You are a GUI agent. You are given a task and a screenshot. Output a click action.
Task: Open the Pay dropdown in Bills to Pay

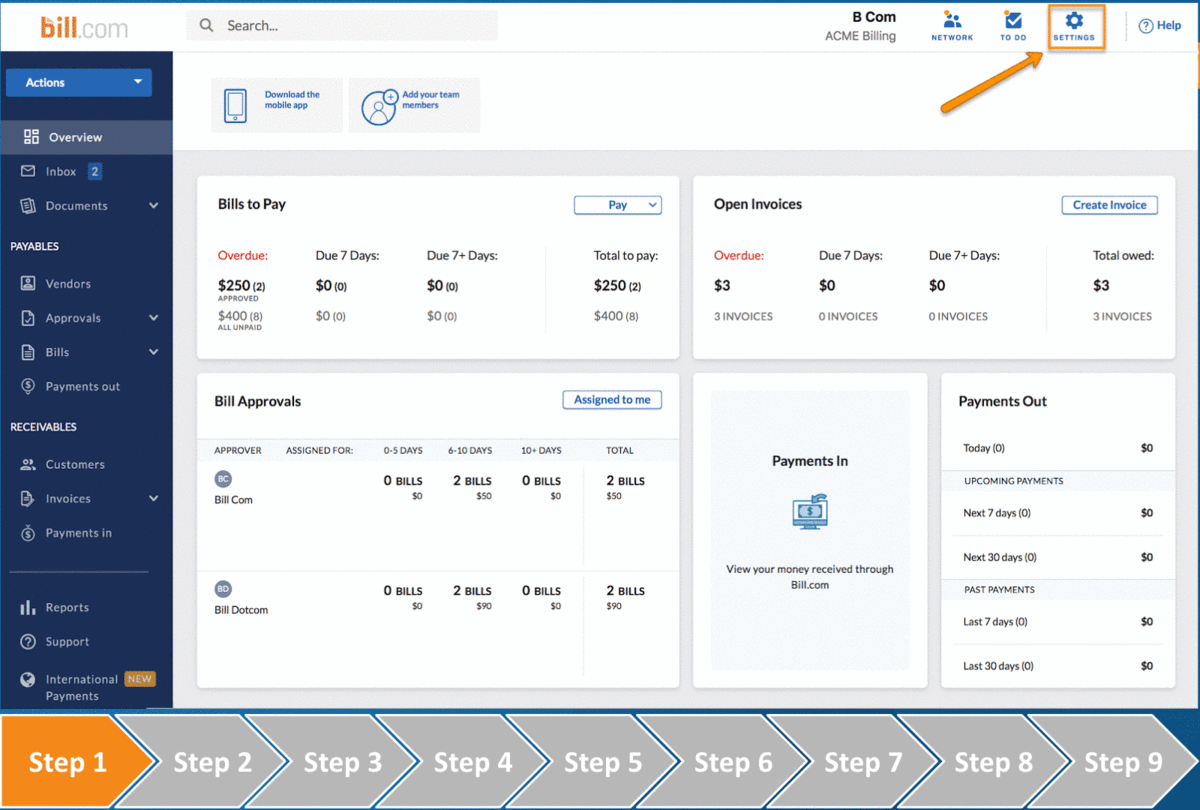click(618, 205)
